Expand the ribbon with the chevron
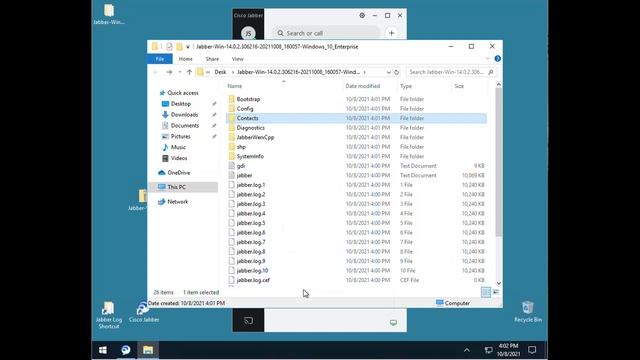Screen dimensions: 640x360 (x=488, y=59)
